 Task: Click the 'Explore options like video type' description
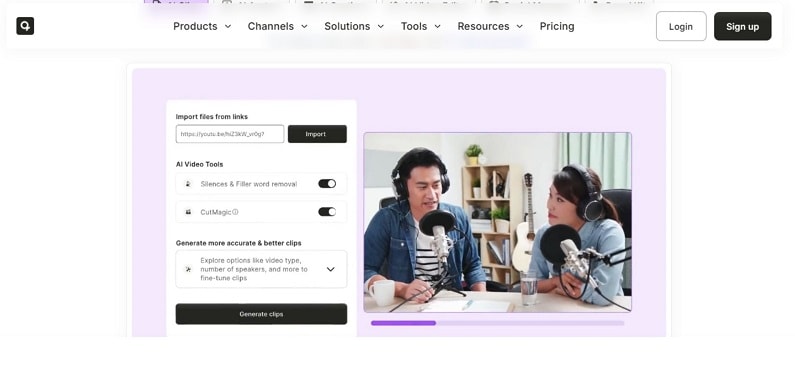coord(254,269)
